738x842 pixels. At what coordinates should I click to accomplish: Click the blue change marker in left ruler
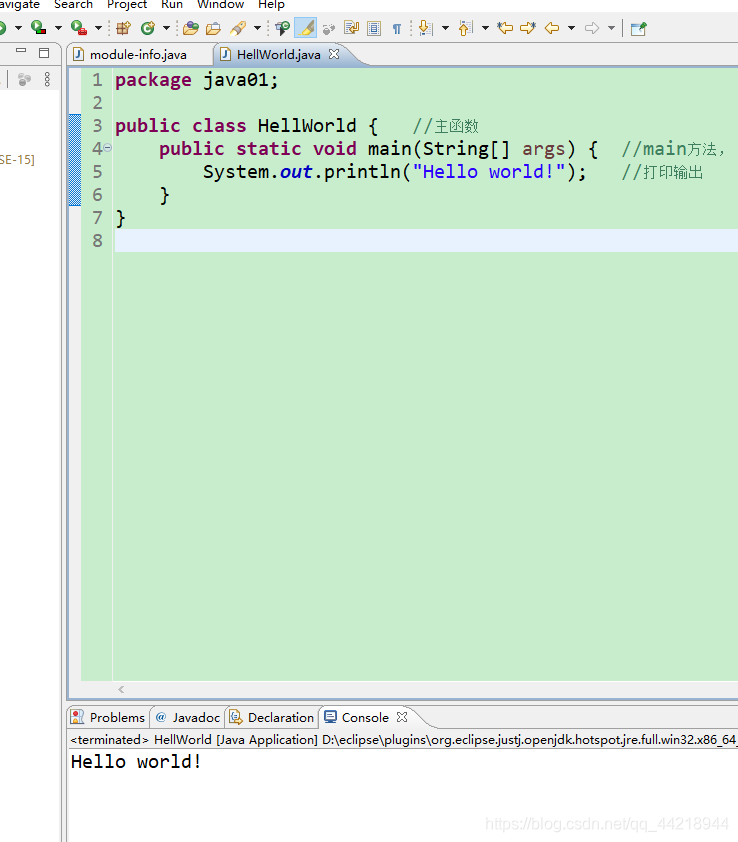pos(75,160)
